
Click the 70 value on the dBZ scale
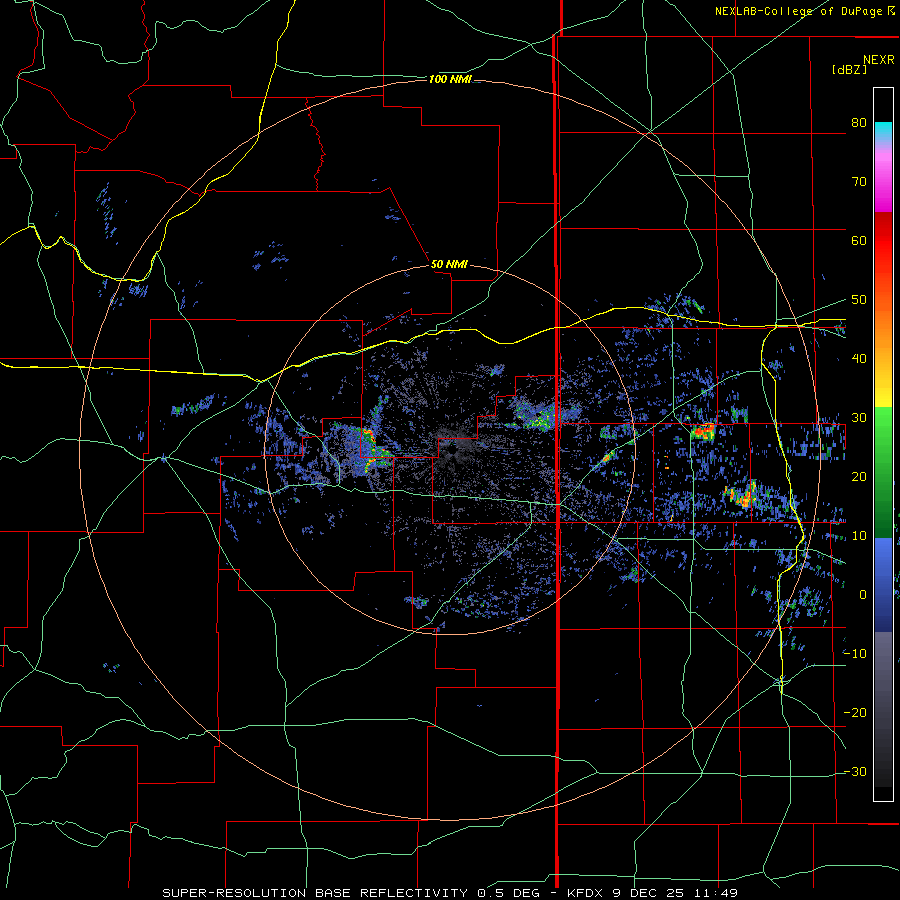click(x=859, y=181)
